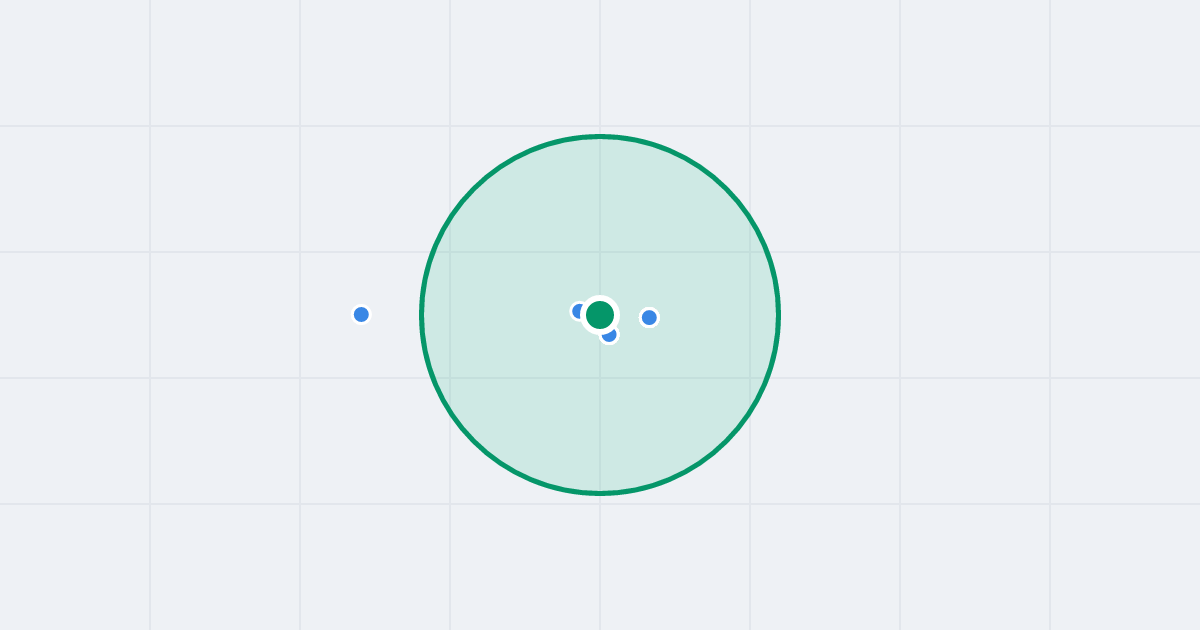Viewport: 1200px width, 630px height.
Task: Click the vertical grid line above the green circle
Action: 600,65
